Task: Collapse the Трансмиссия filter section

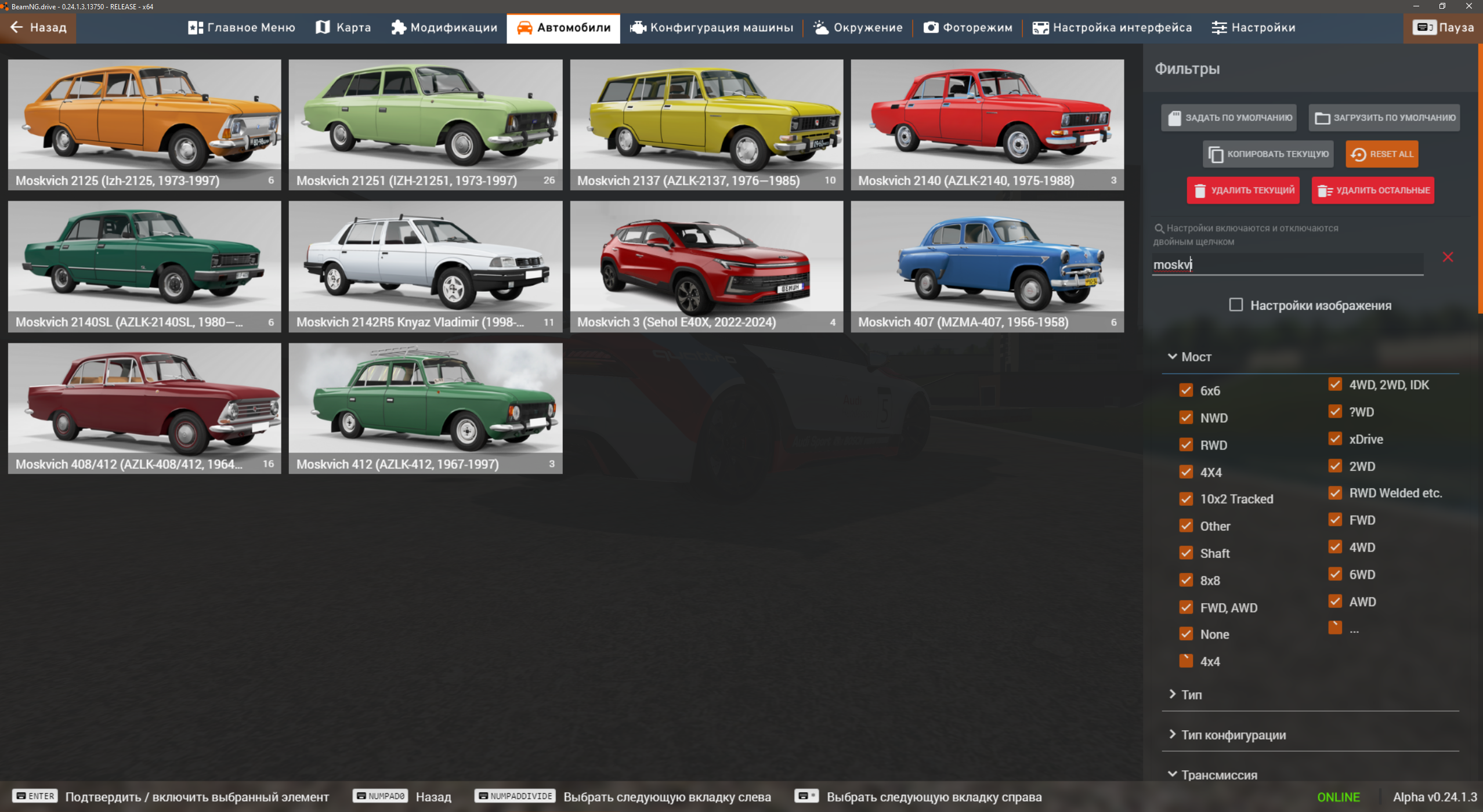Action: point(1311,774)
